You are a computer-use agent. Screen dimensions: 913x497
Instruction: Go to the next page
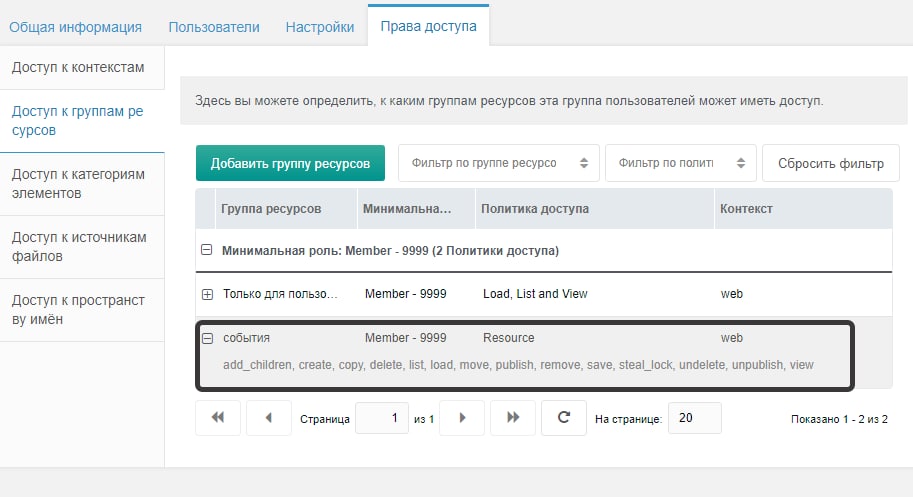pyautogui.click(x=462, y=417)
